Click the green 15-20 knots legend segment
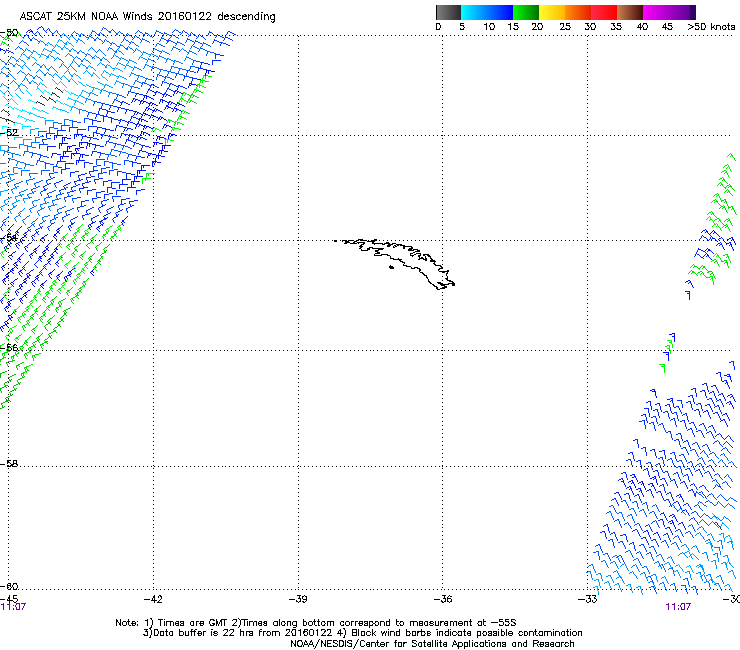Image resolution: width=740 pixels, height=650 pixels. point(526,12)
